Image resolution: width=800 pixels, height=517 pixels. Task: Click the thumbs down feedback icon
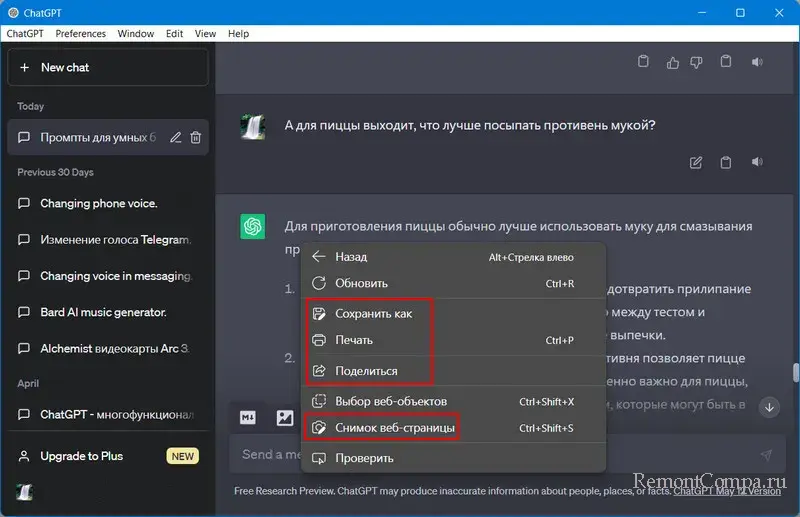point(698,63)
